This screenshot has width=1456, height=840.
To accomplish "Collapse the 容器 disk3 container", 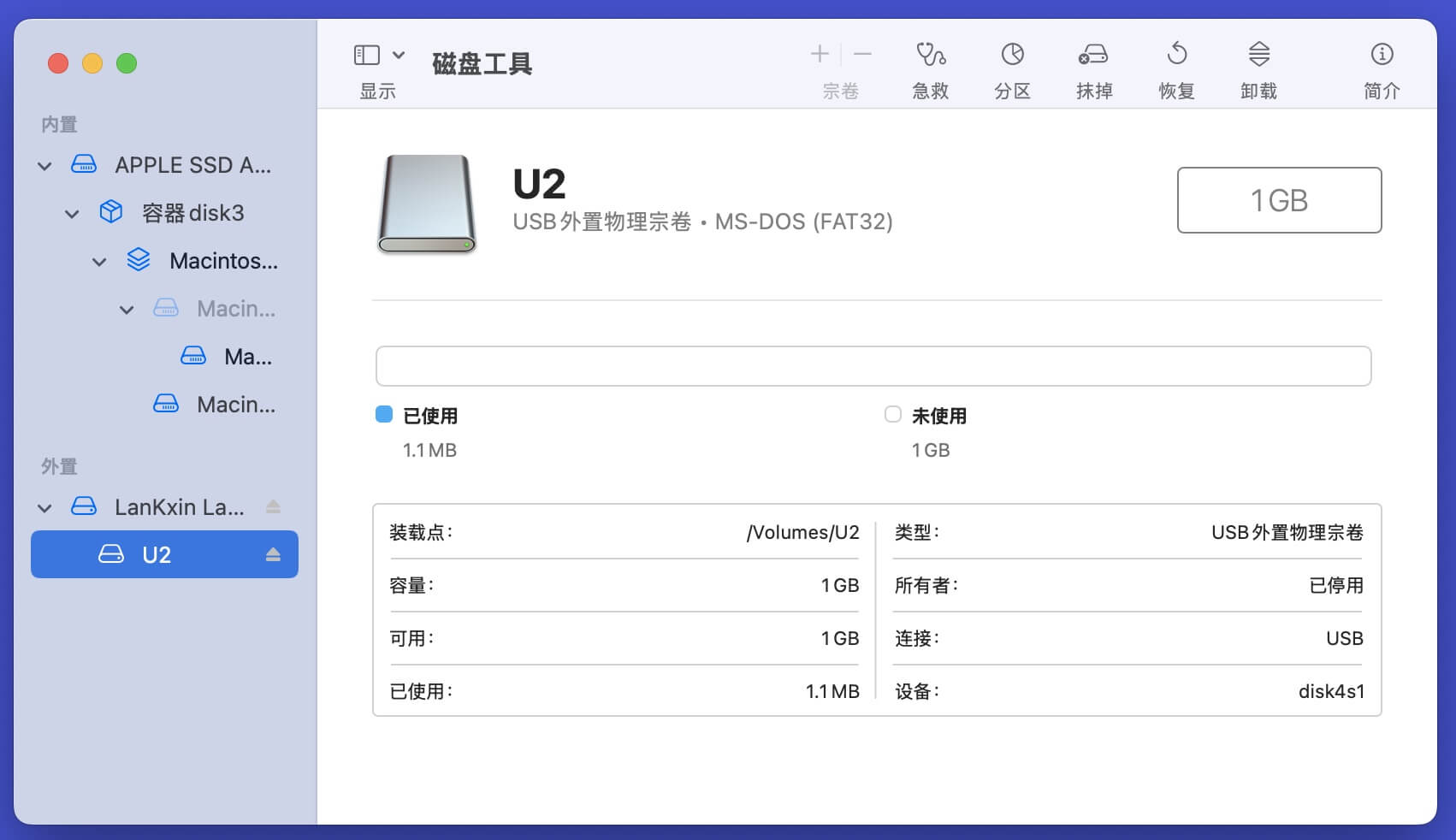I will click(x=72, y=214).
